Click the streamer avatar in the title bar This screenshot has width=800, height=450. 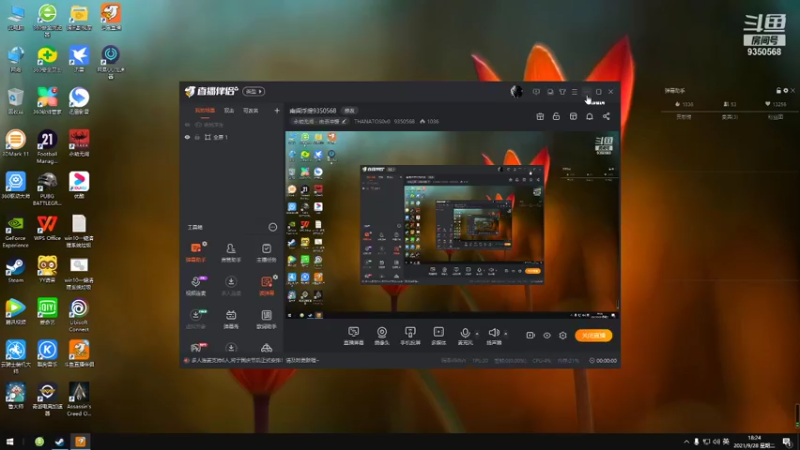[516, 91]
